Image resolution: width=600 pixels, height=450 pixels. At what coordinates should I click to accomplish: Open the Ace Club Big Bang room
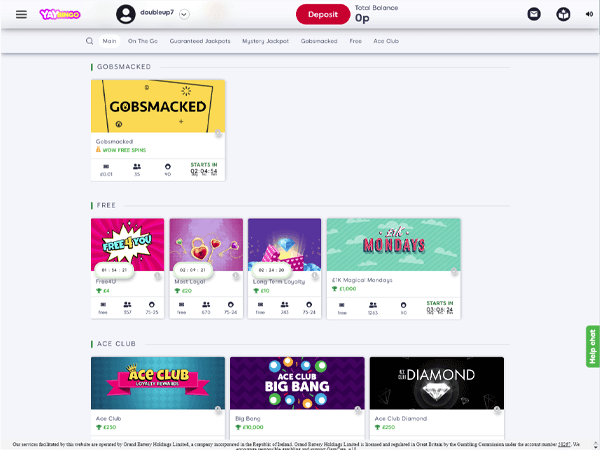(297, 383)
